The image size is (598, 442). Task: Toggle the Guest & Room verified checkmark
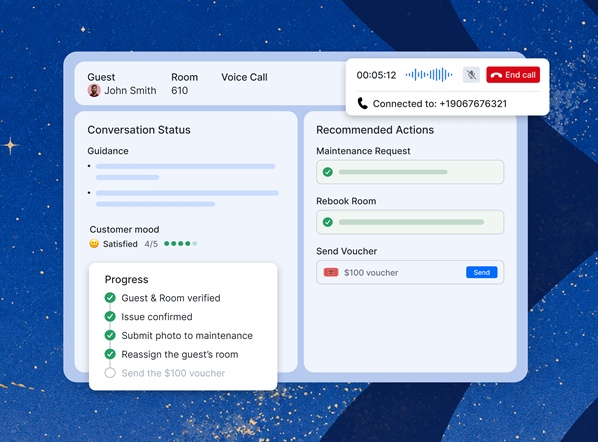click(110, 297)
